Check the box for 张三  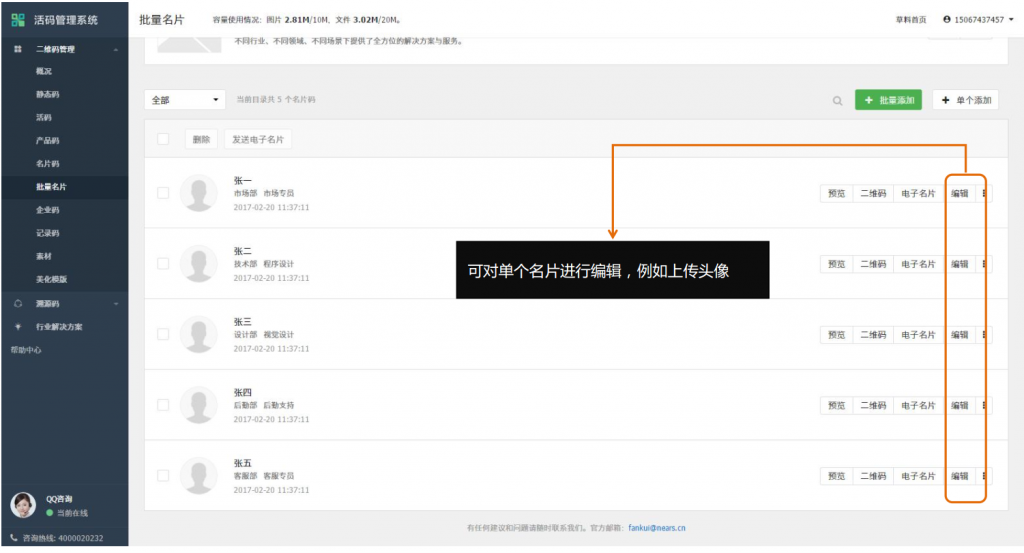click(x=163, y=334)
